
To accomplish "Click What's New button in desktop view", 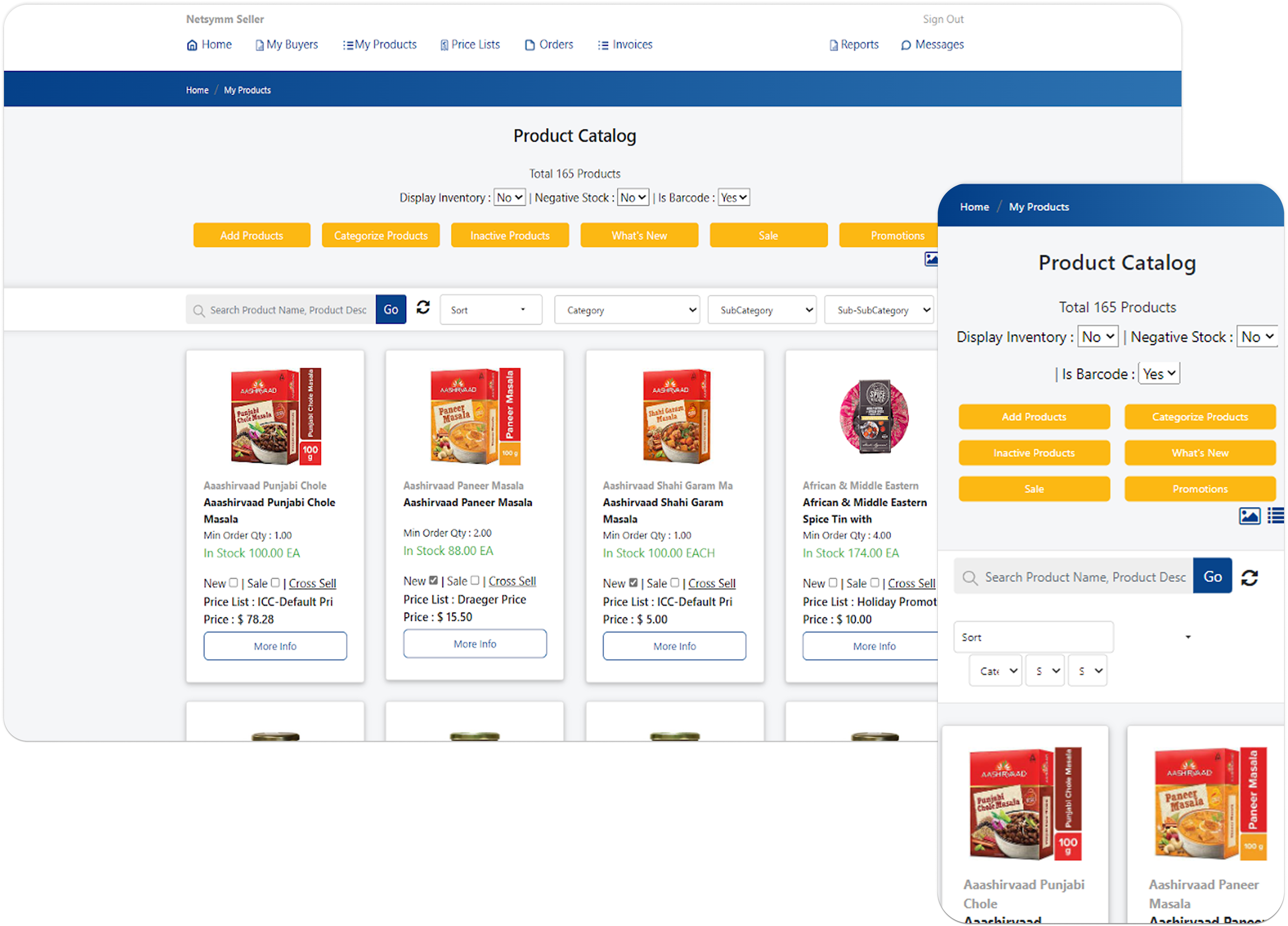I will click(x=639, y=235).
